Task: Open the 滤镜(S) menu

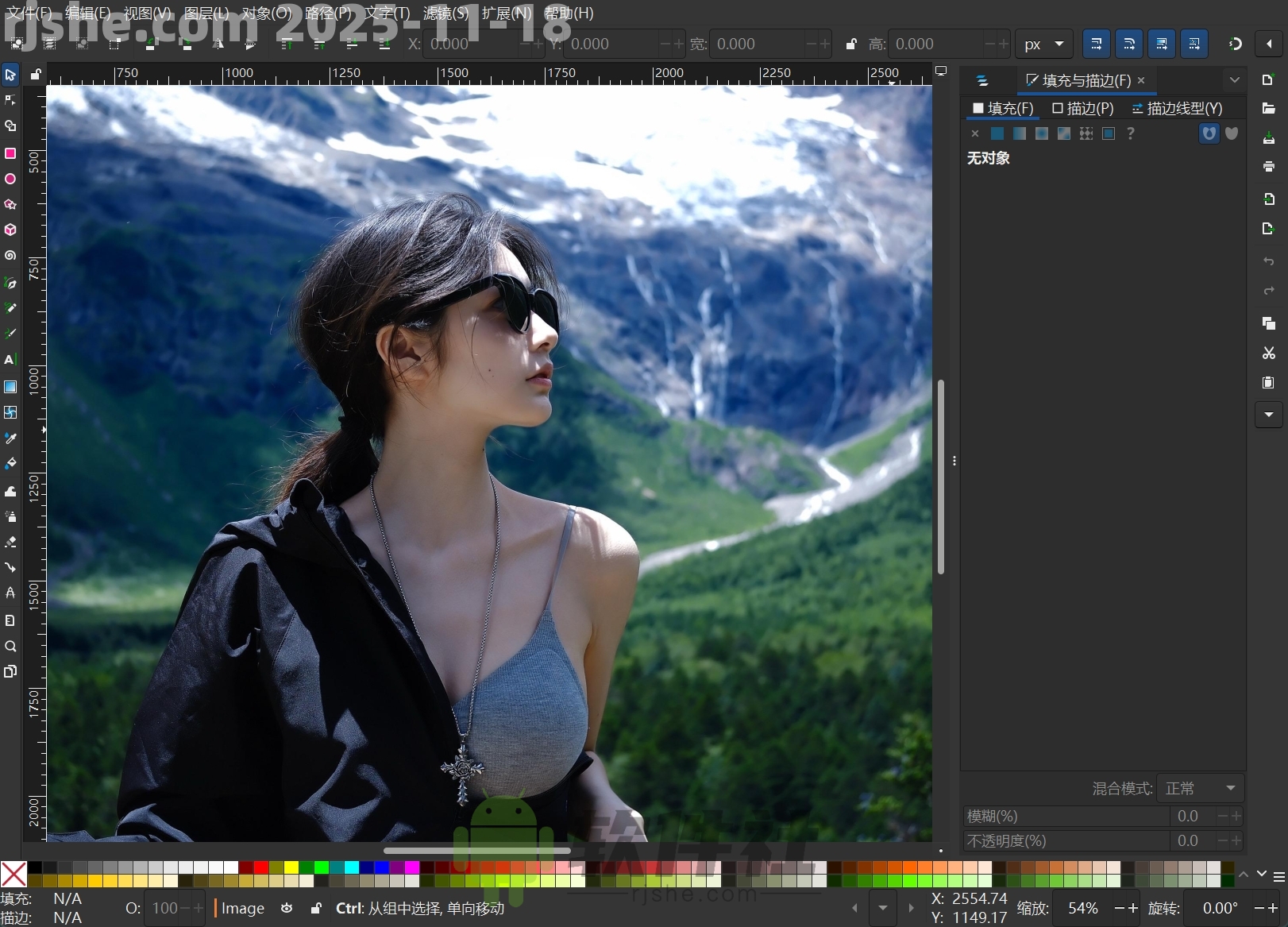Action: pyautogui.click(x=445, y=14)
